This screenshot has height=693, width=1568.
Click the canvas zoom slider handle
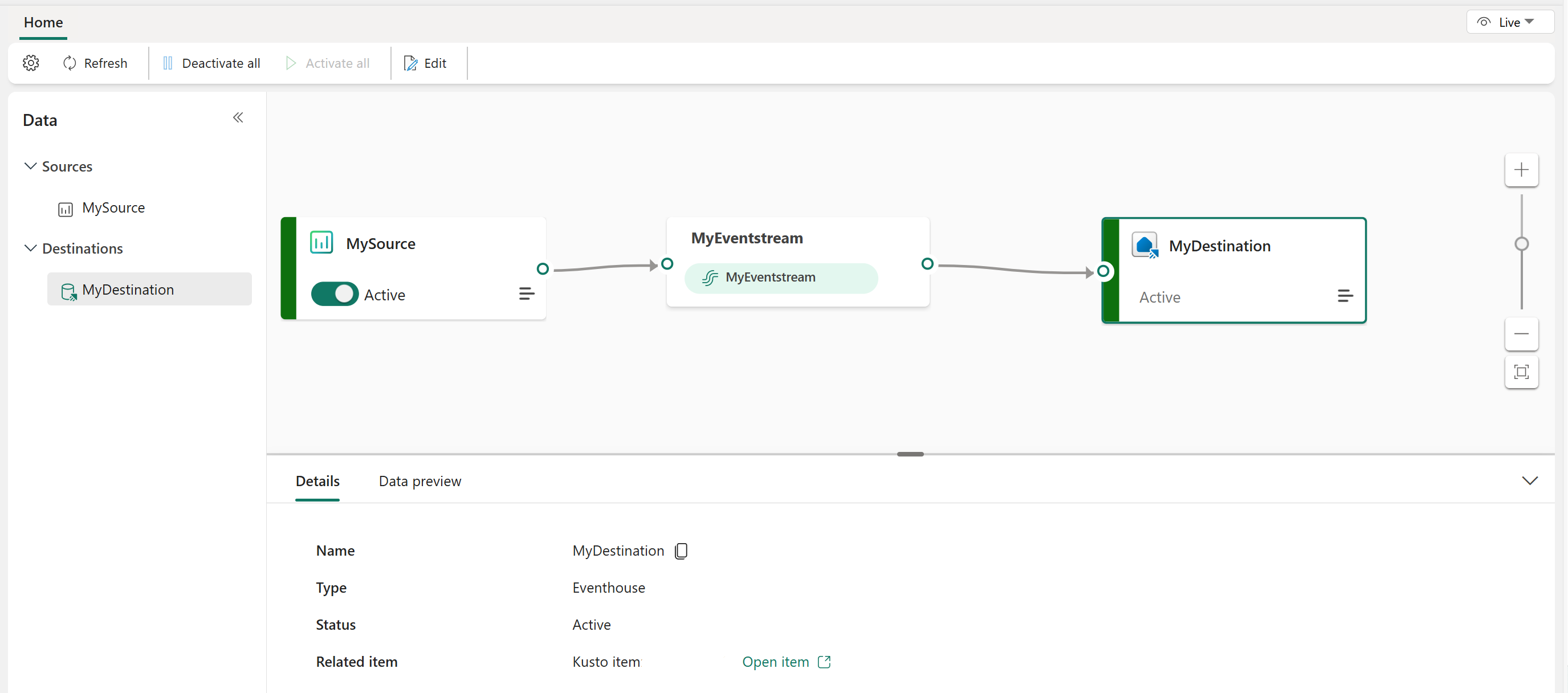(x=1521, y=244)
